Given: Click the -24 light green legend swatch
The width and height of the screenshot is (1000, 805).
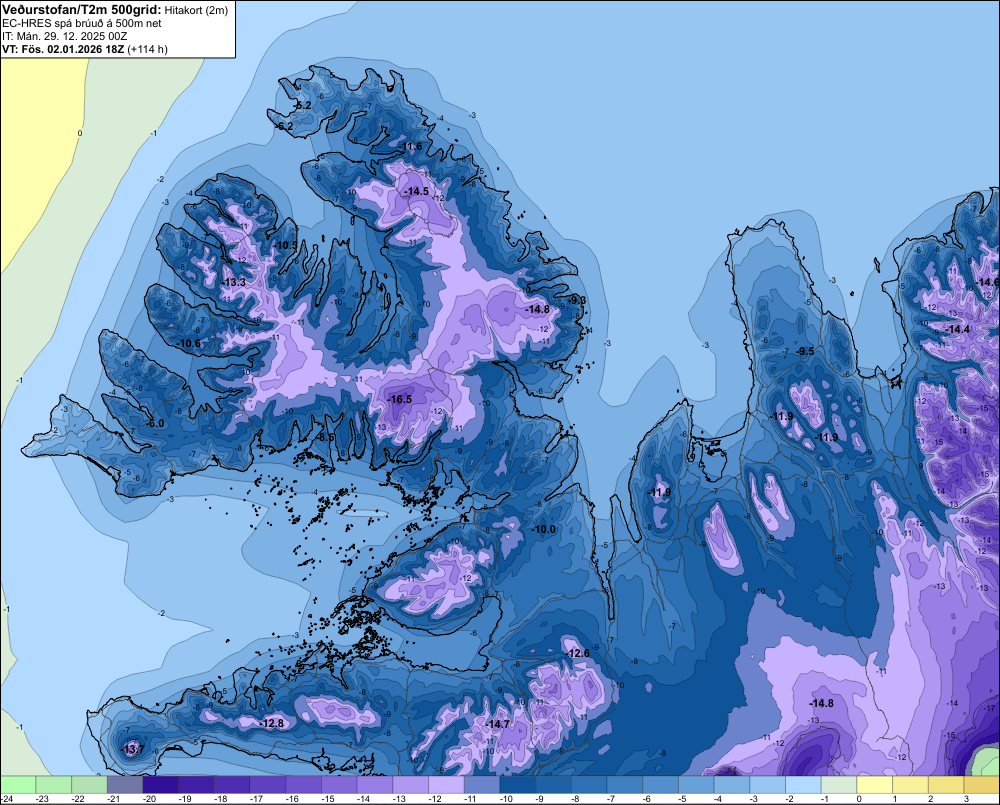Looking at the screenshot, I should 18,784.
